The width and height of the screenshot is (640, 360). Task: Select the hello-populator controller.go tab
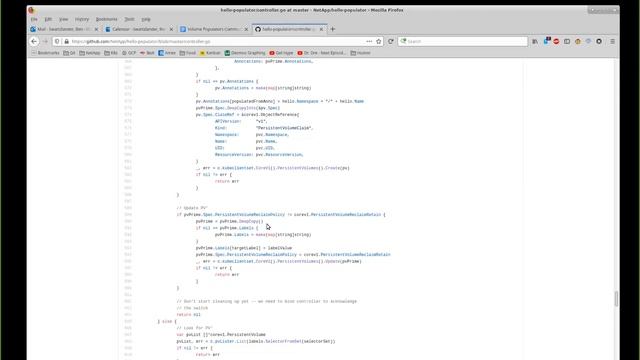(289, 29)
